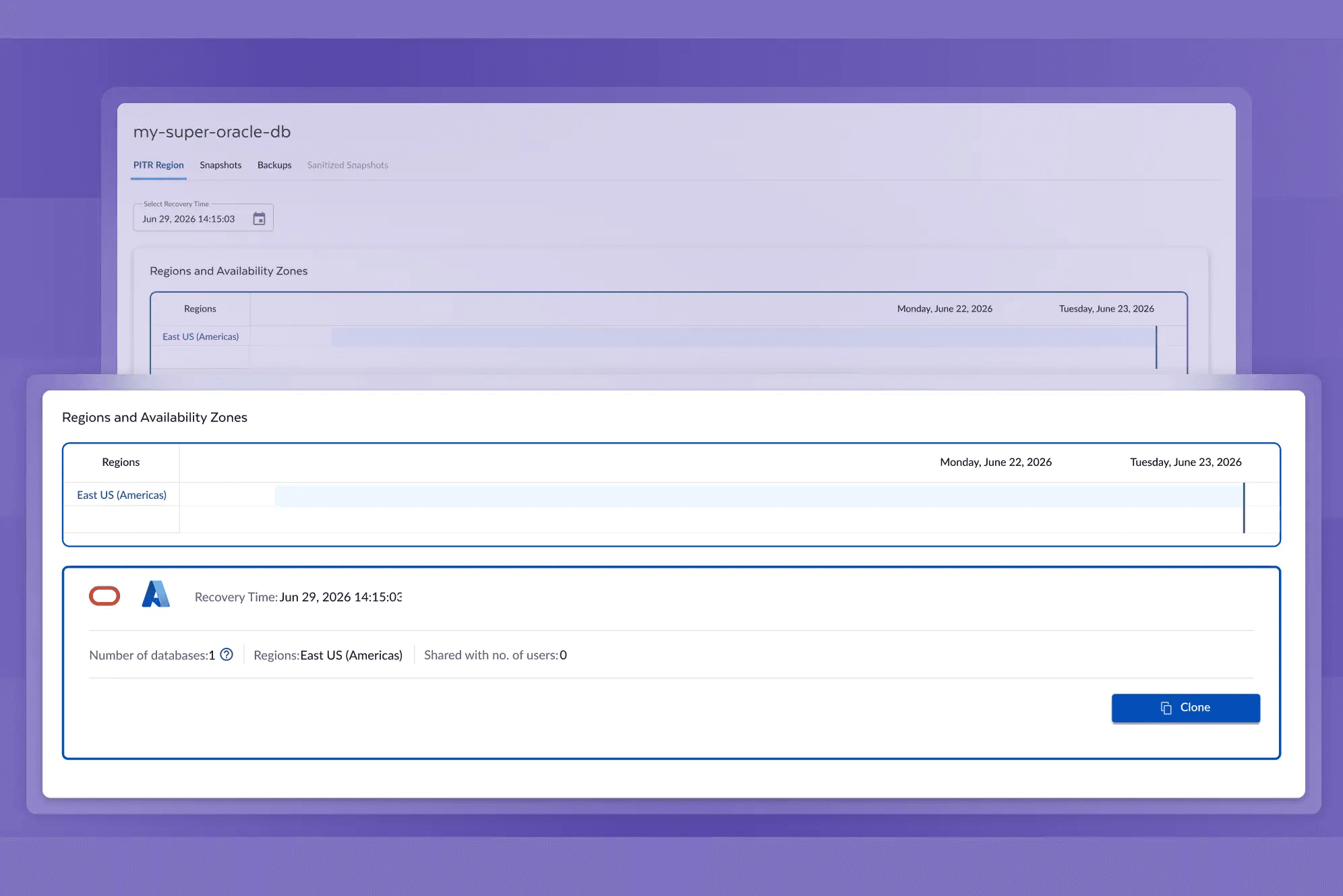Screen dimensions: 1343x896
Task: Click East US (Americas) in background panel
Action: (200, 336)
